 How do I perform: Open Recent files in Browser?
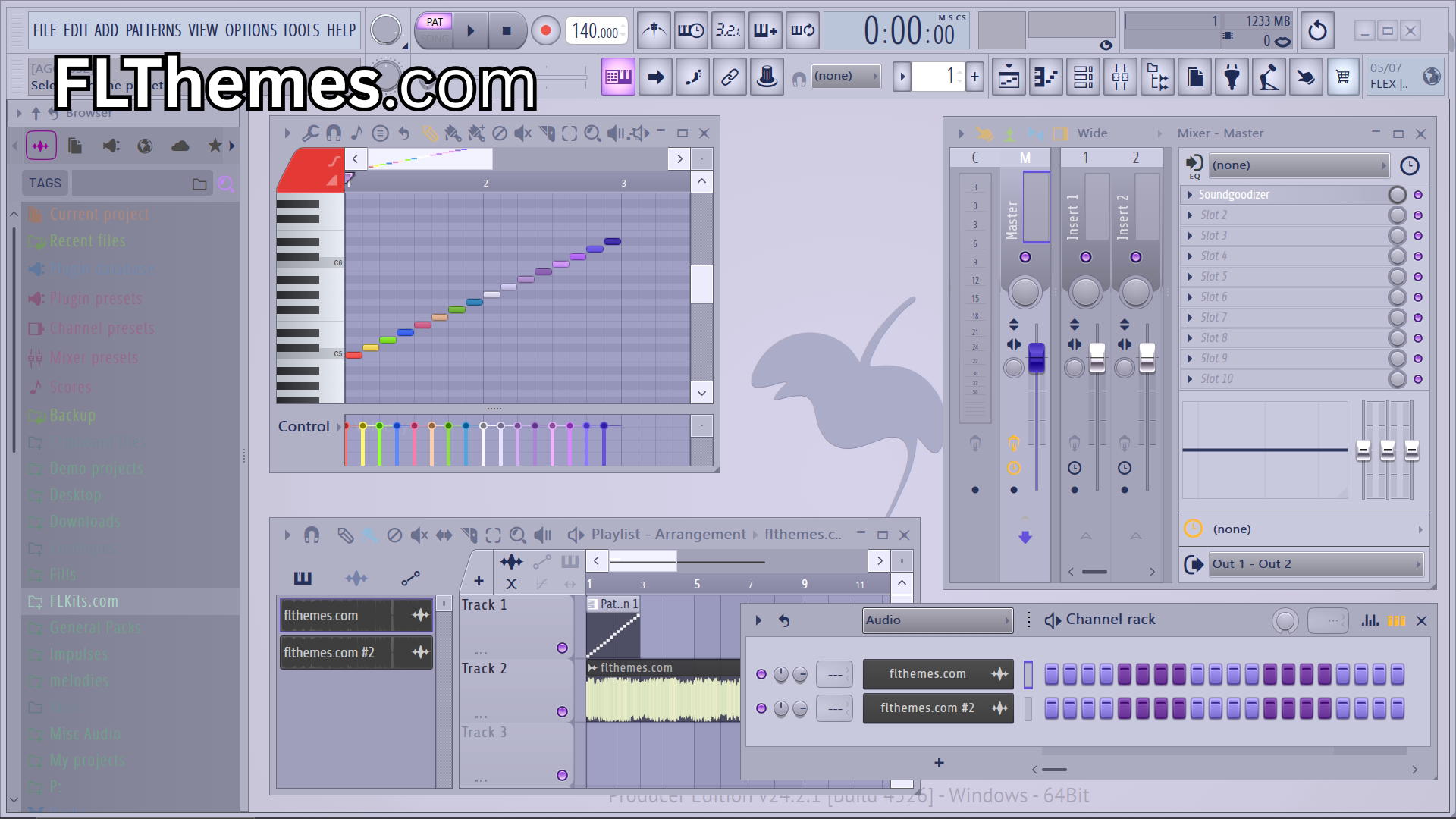coord(87,241)
